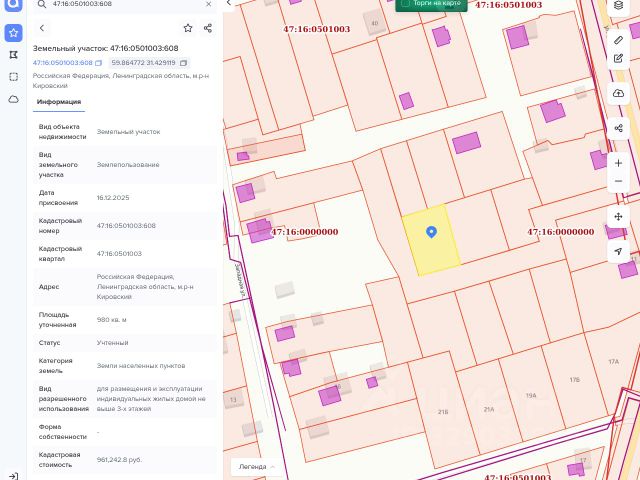Expand the Легенда panel

pos(257,467)
